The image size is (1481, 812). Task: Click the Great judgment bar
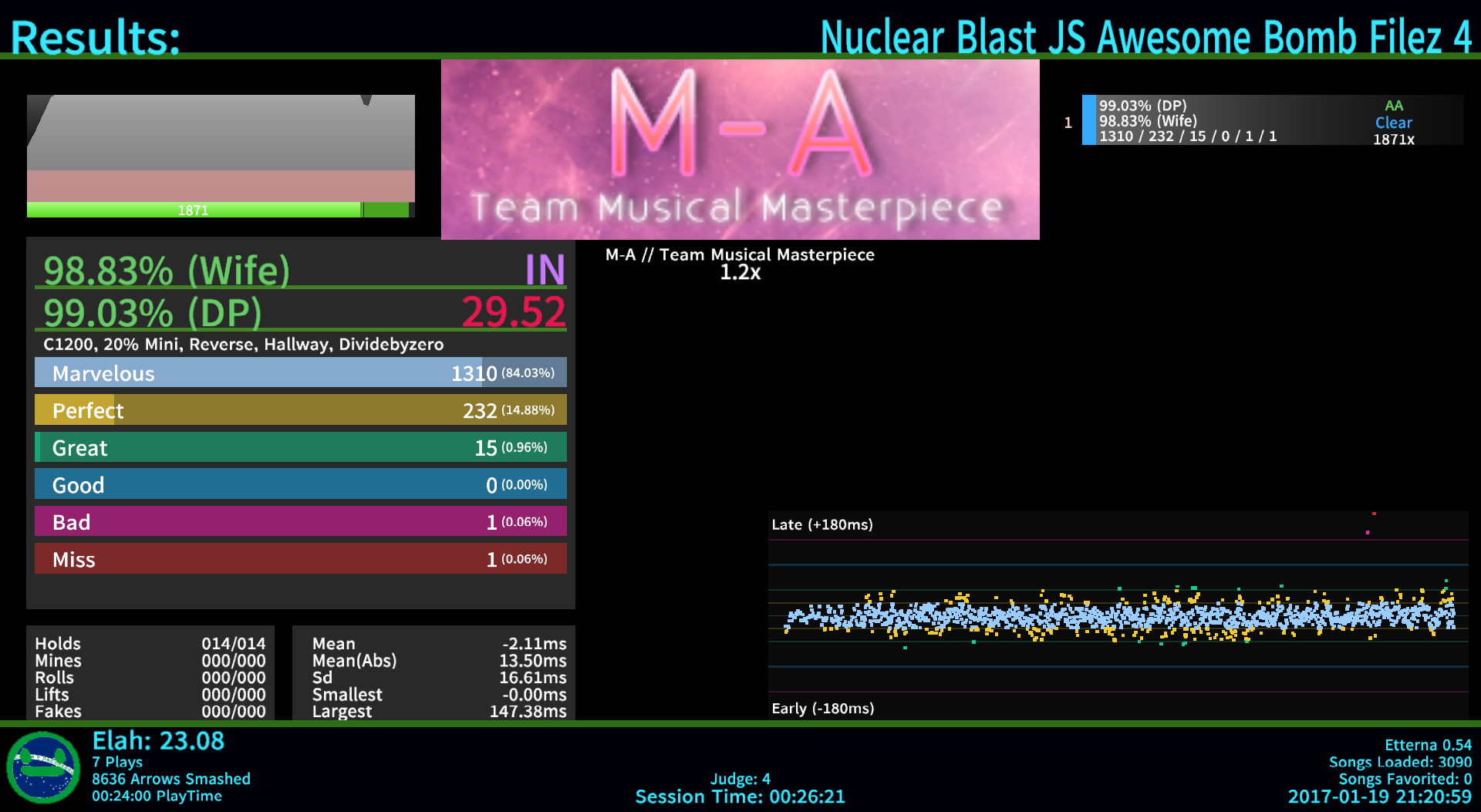(300, 447)
